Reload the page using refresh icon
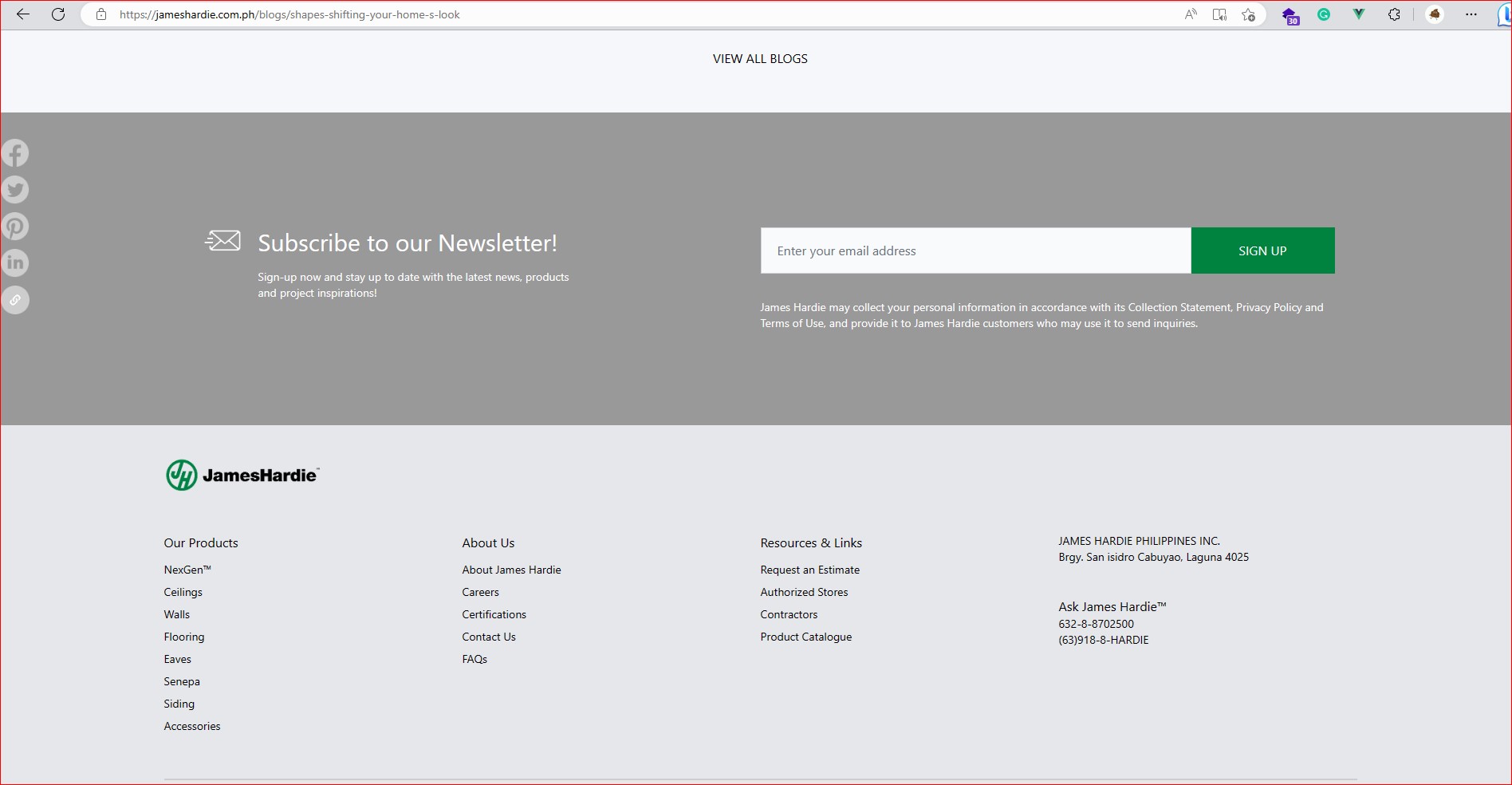This screenshot has height=785, width=1512. pyautogui.click(x=58, y=14)
